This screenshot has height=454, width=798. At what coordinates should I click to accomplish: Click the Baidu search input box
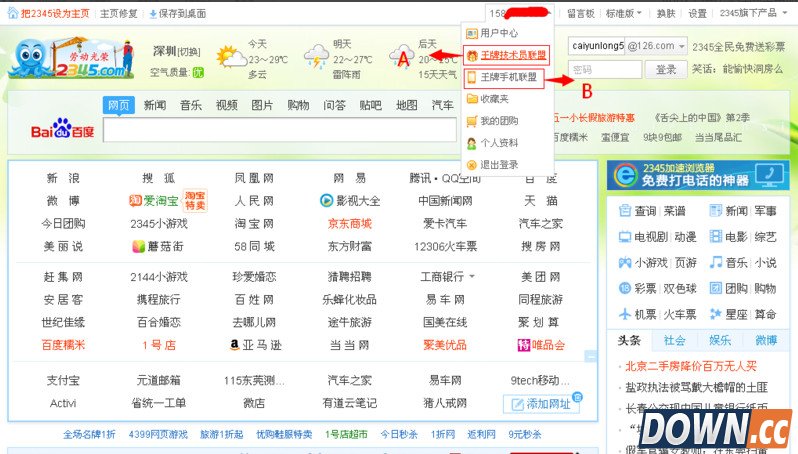click(x=280, y=130)
